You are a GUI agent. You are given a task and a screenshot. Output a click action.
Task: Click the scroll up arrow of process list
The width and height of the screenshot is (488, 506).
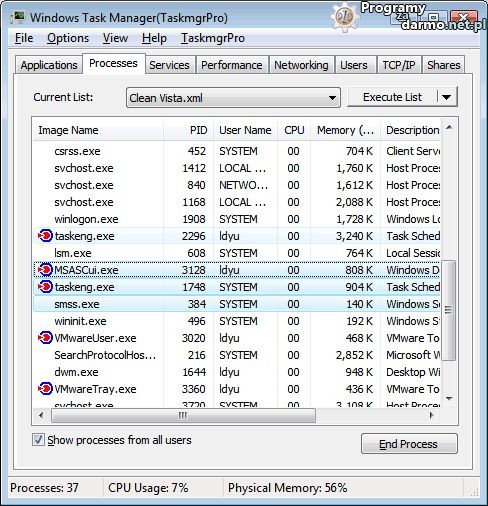pyautogui.click(x=449, y=127)
